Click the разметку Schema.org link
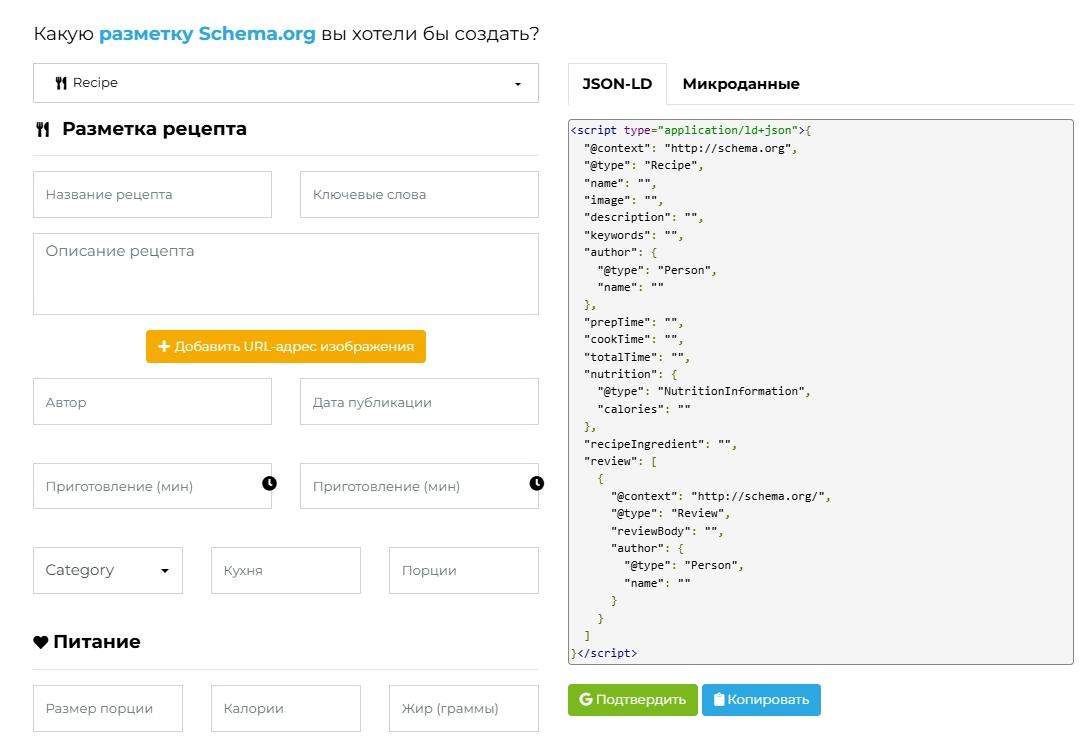 coord(208,33)
